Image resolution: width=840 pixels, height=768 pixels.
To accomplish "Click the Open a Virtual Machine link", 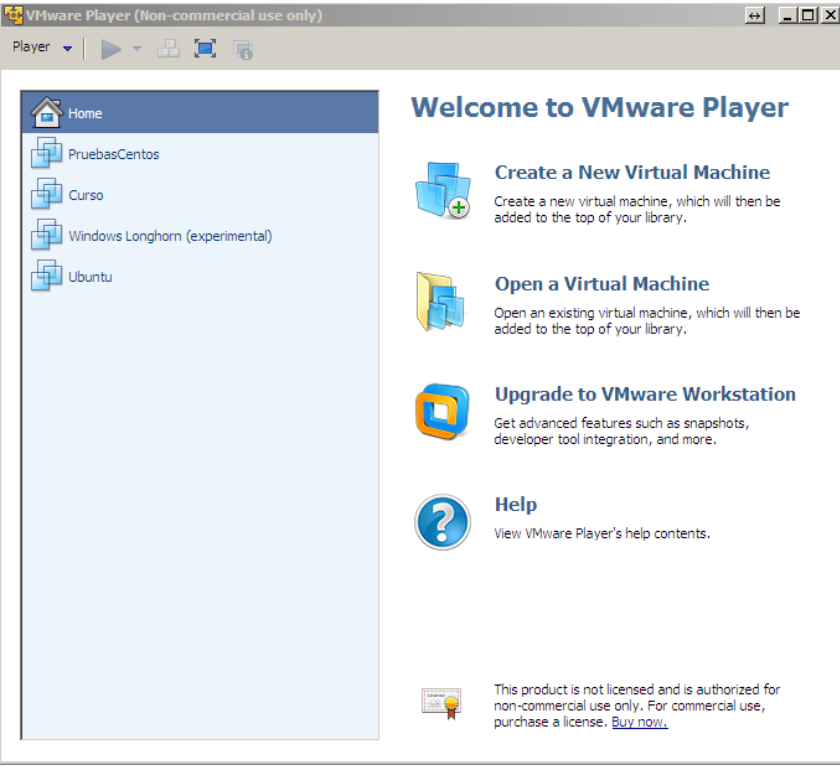I will tap(602, 284).
